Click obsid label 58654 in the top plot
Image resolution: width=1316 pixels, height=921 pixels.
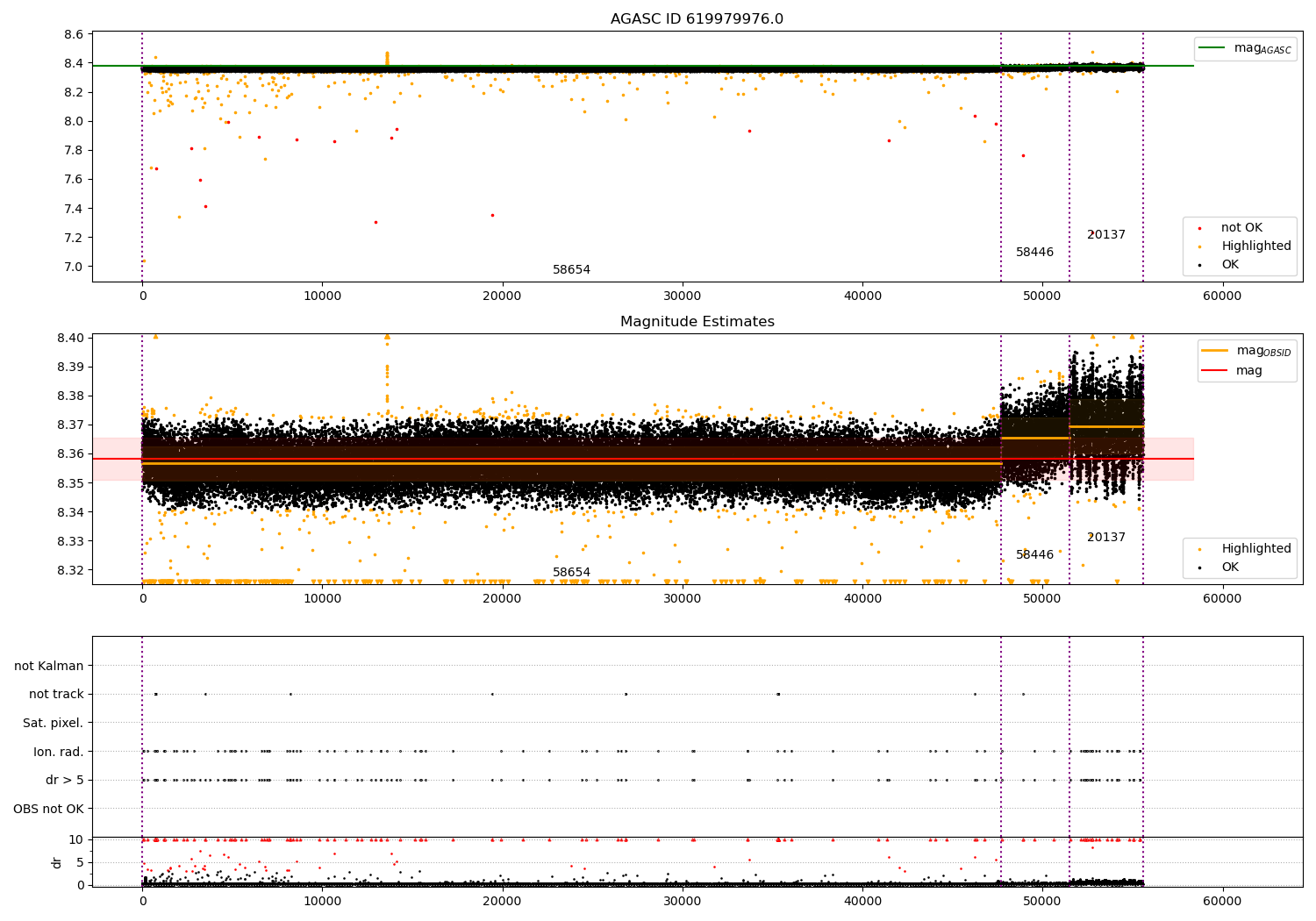pos(571,270)
